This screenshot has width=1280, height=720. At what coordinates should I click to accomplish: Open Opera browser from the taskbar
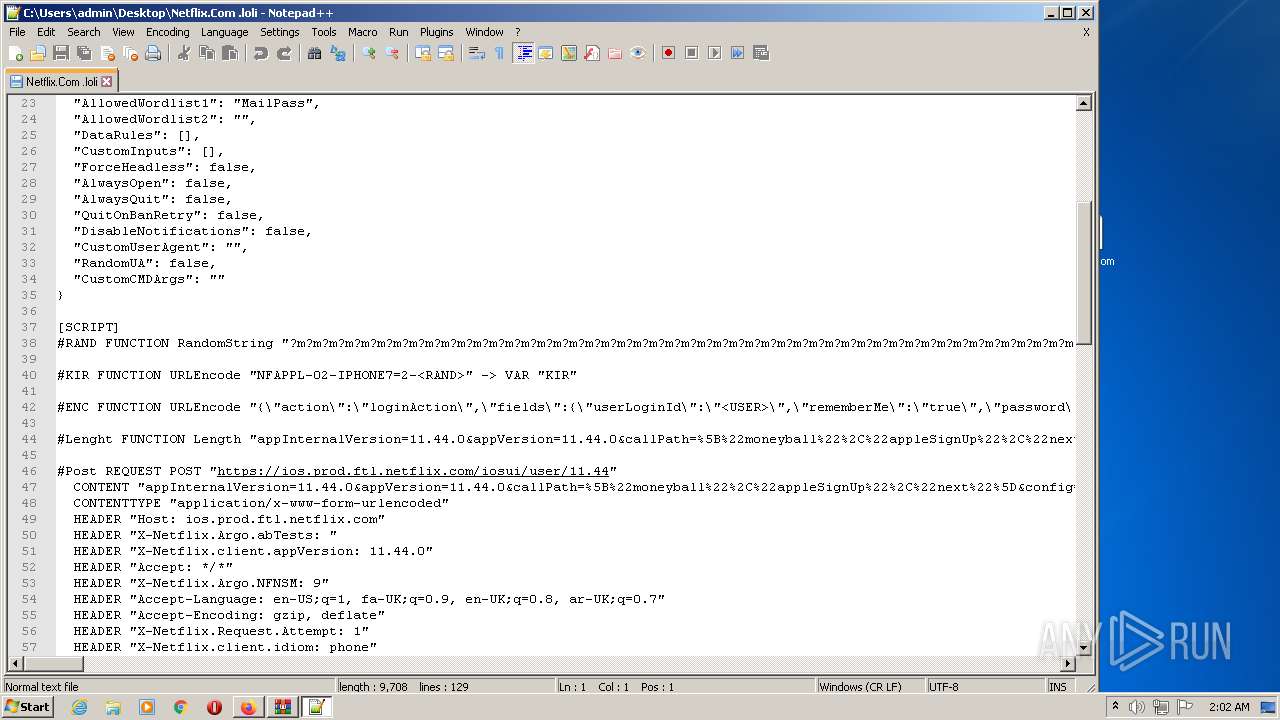(214, 707)
